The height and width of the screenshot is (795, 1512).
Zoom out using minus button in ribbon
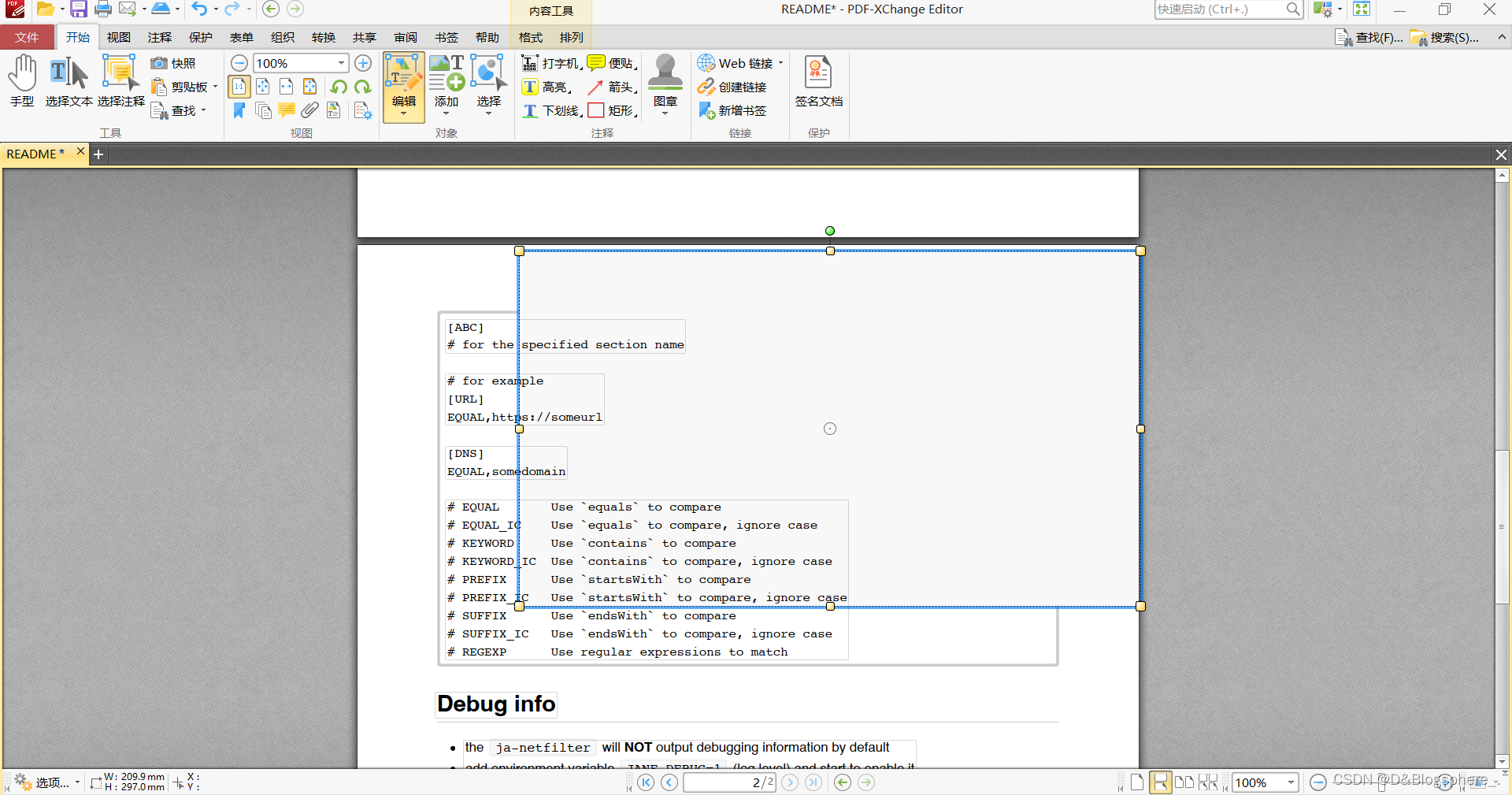tap(239, 63)
